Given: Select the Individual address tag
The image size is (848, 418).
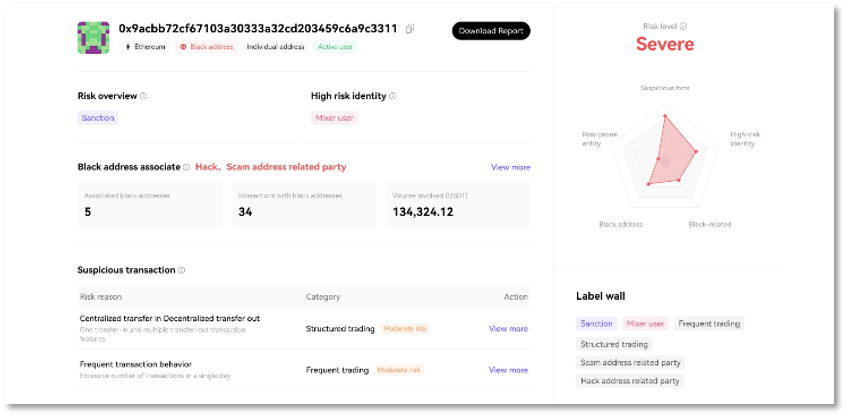Looking at the screenshot, I should [x=276, y=47].
